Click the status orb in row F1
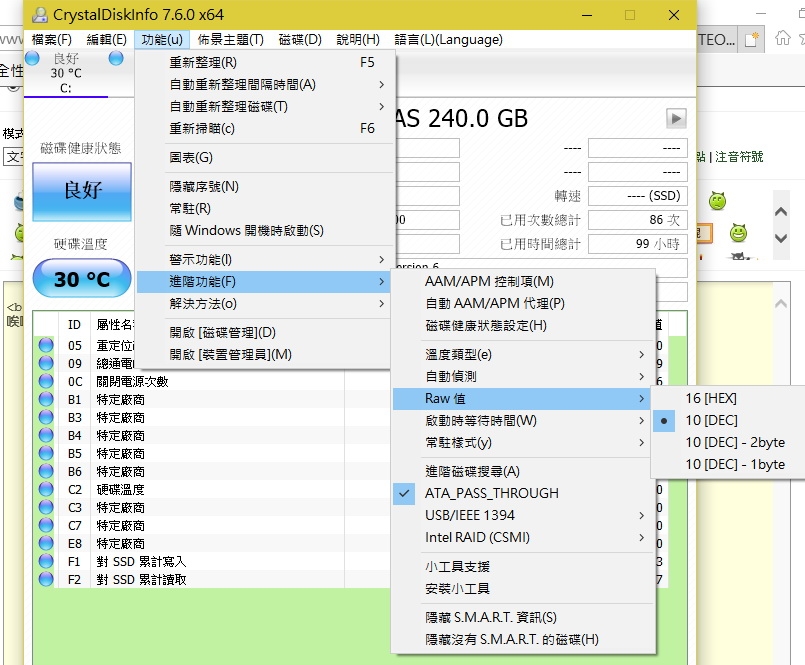Viewport: 805px width, 665px height. (46, 561)
